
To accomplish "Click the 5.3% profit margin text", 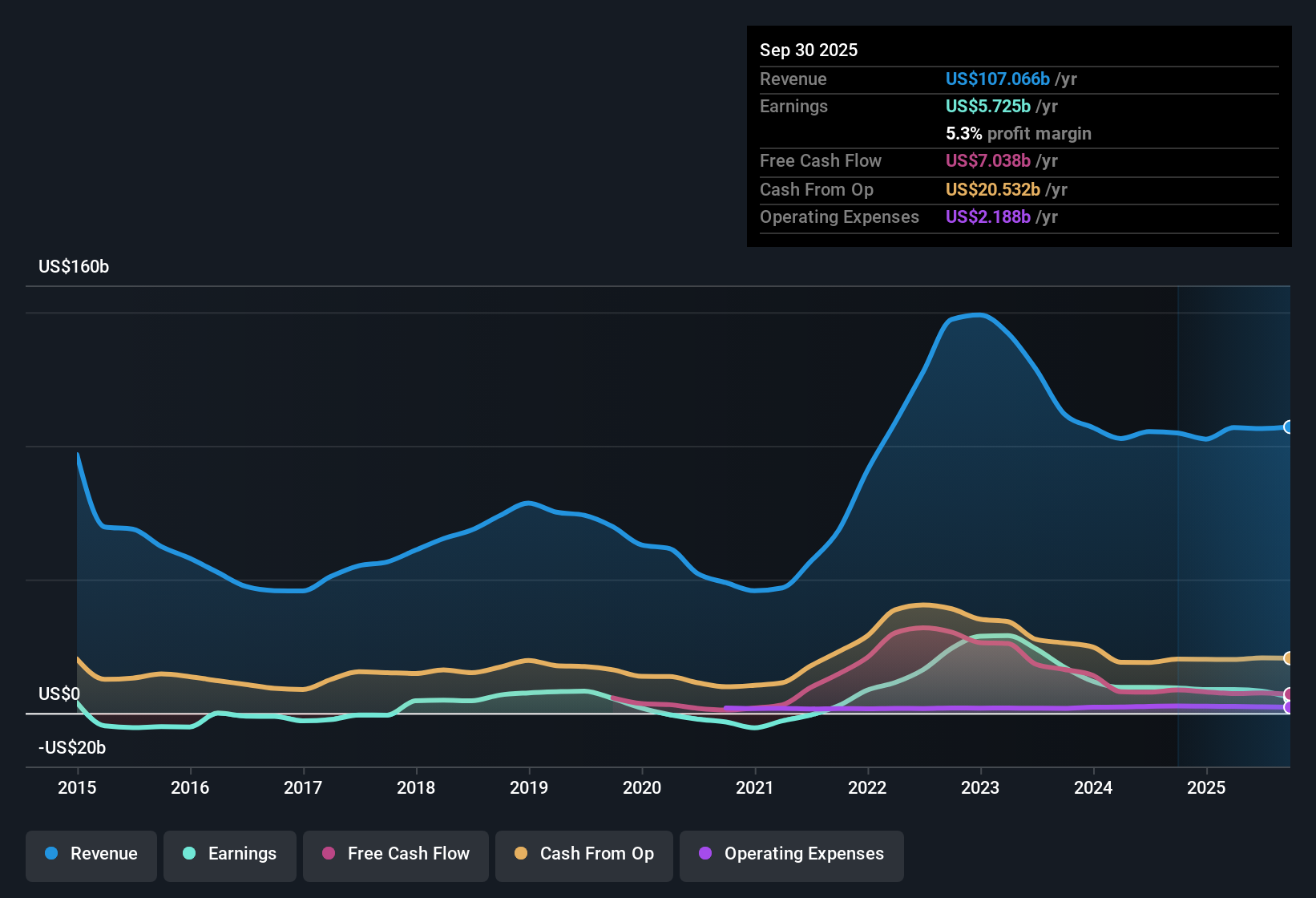I will [x=1019, y=133].
